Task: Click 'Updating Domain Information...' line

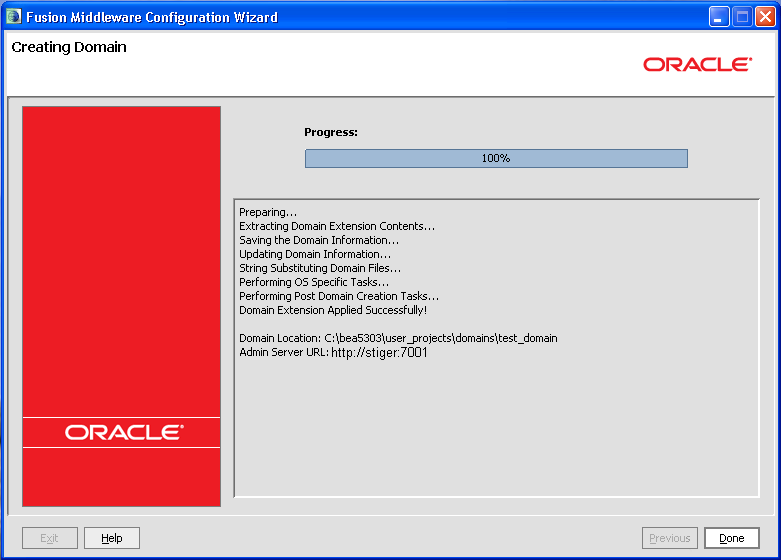Action: tap(315, 254)
